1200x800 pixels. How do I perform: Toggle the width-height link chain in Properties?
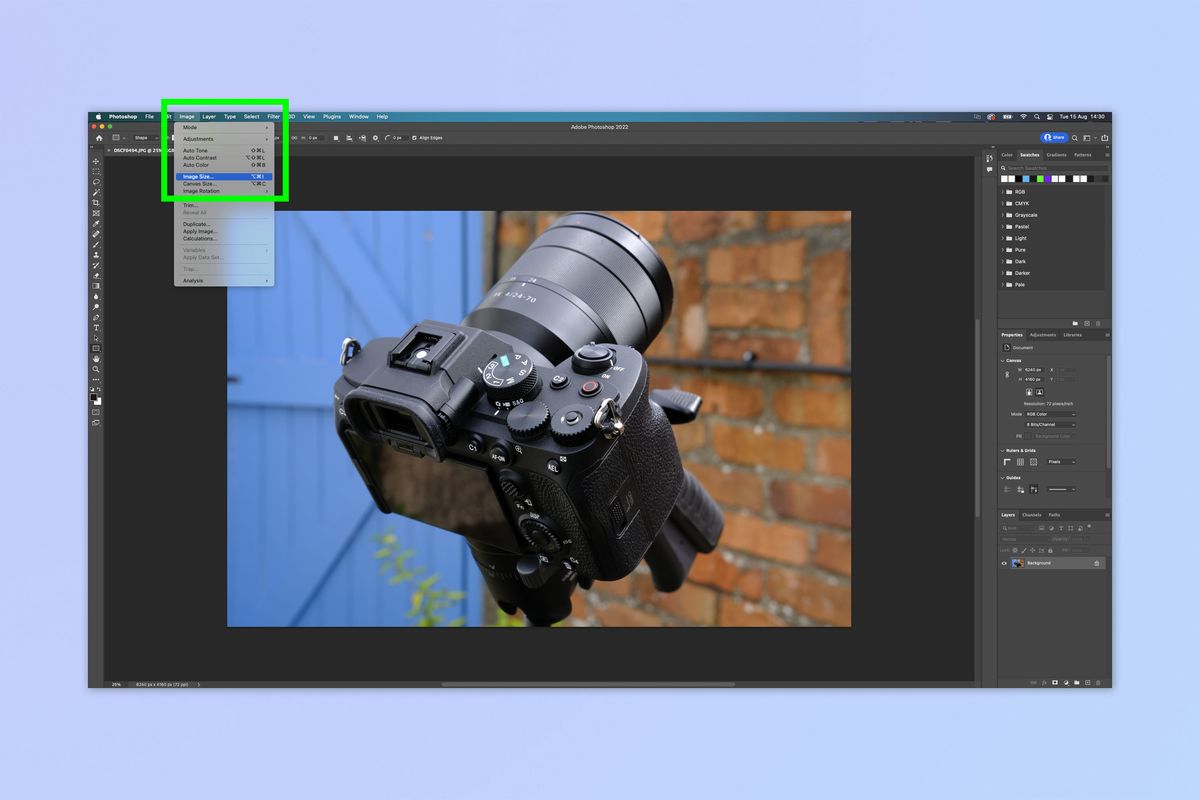click(x=1006, y=374)
